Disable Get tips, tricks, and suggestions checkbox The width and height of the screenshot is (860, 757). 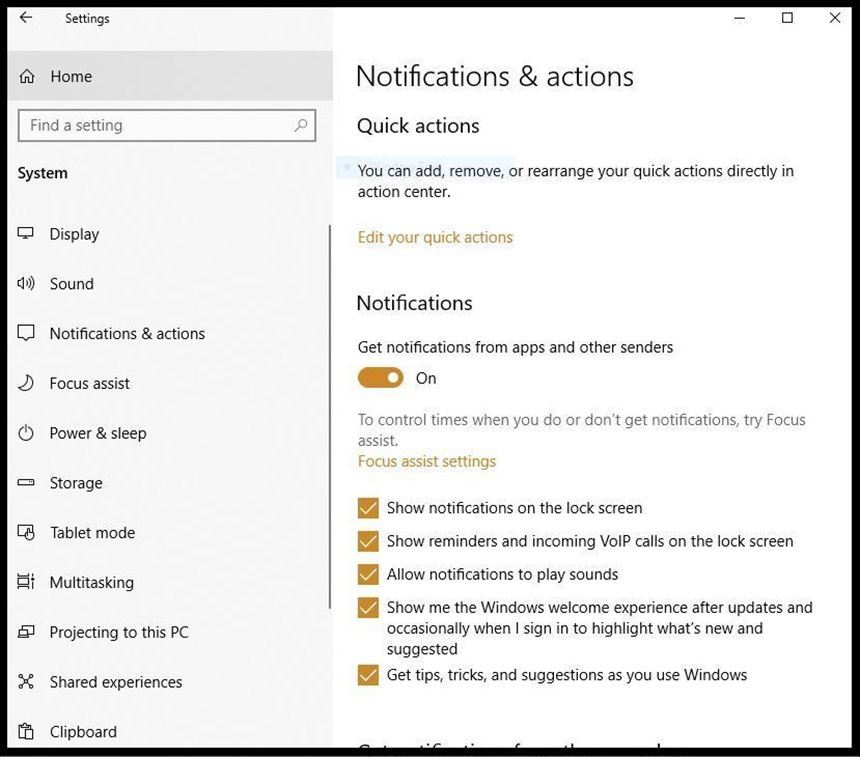368,675
